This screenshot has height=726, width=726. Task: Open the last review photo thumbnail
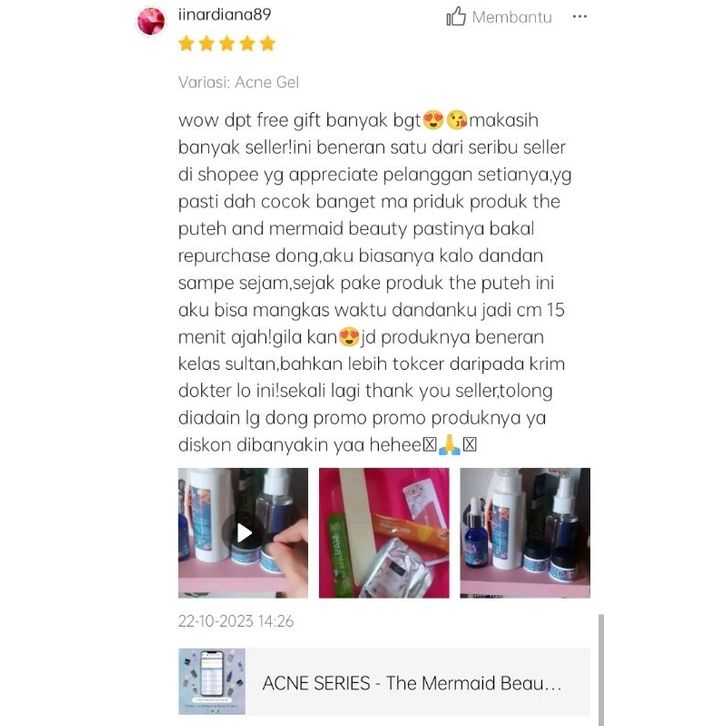(x=525, y=533)
